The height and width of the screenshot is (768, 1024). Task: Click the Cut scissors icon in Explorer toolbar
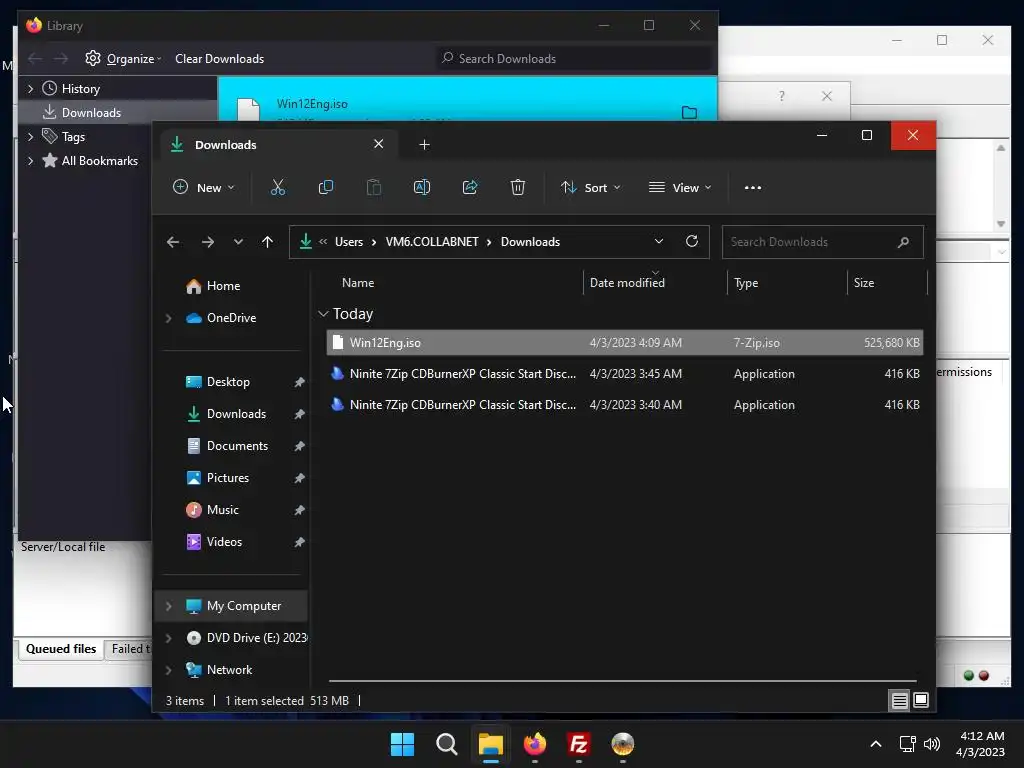point(278,187)
